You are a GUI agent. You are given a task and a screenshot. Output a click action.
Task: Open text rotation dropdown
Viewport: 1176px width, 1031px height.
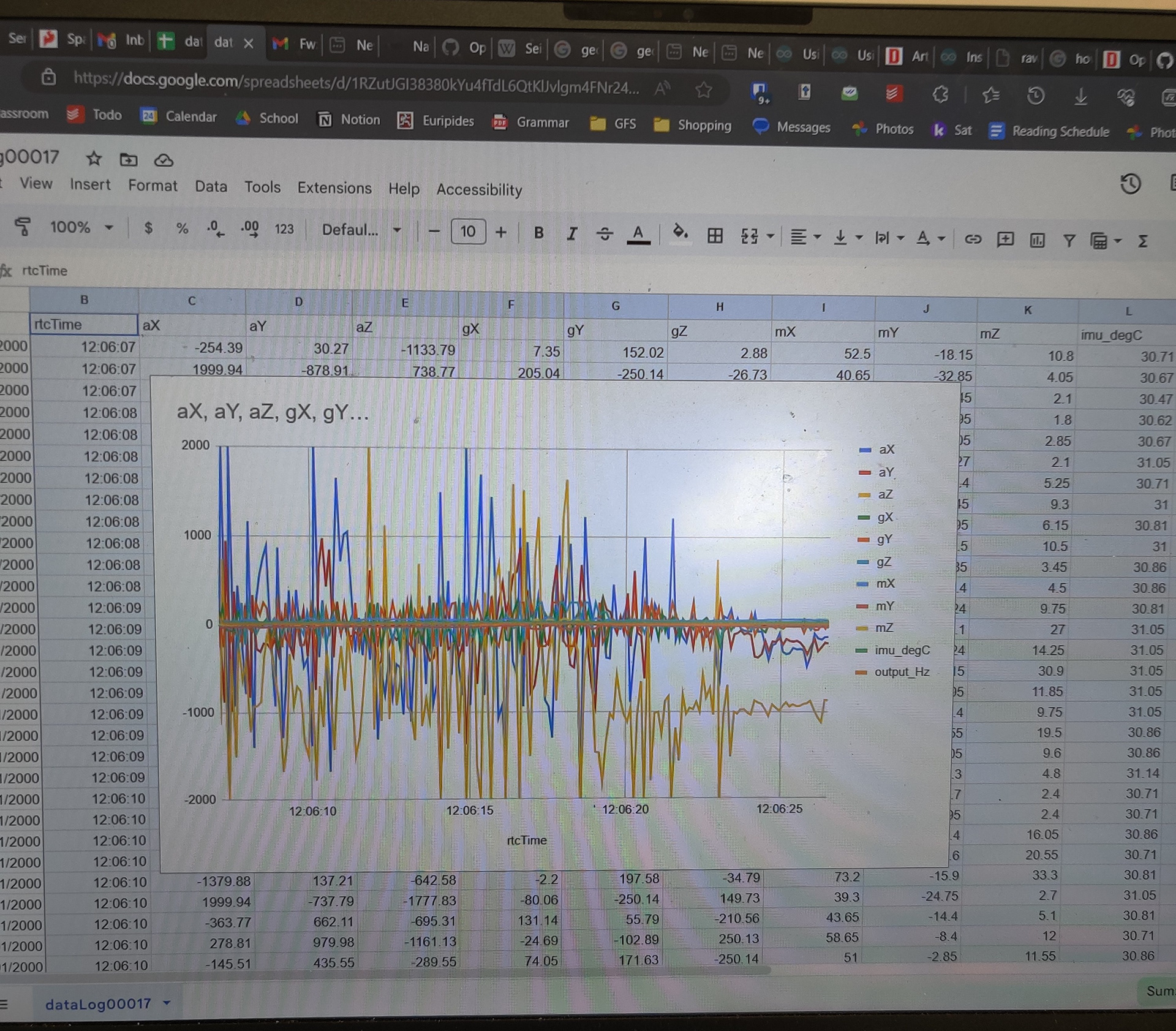point(930,238)
